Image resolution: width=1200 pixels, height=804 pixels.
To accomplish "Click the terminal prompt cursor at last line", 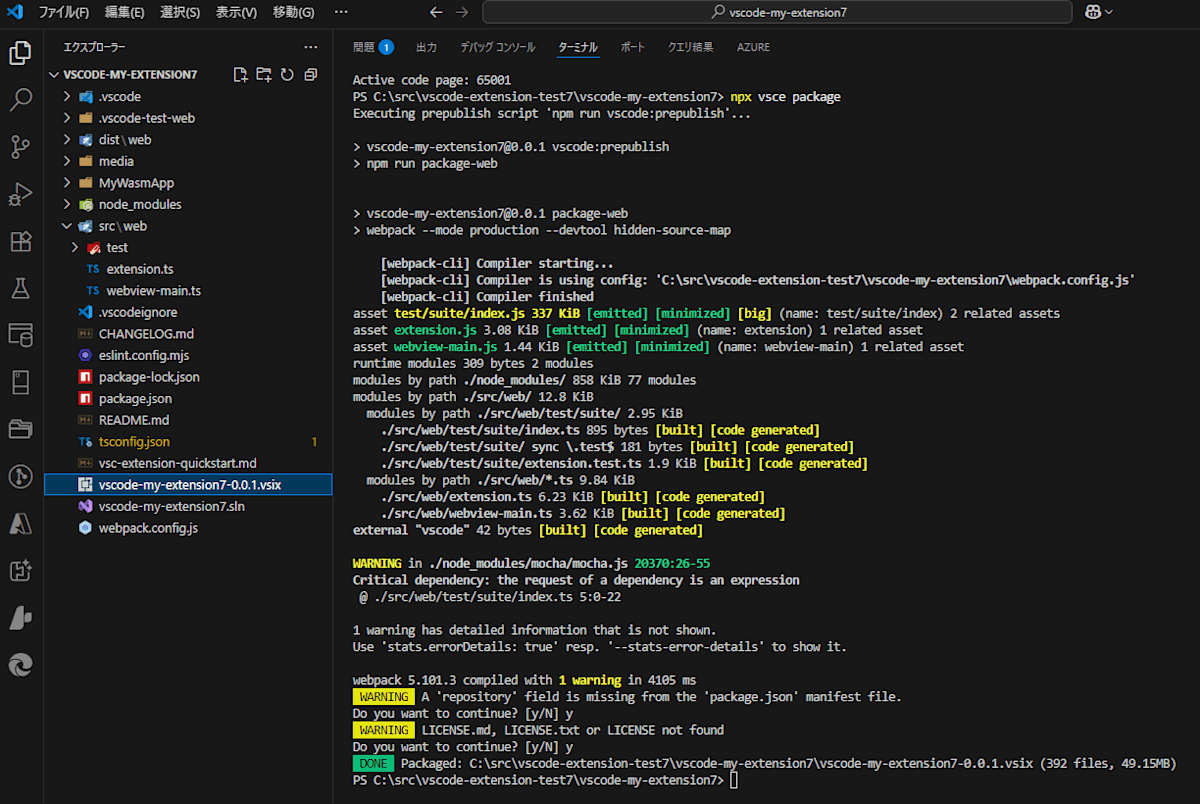I will coord(734,780).
